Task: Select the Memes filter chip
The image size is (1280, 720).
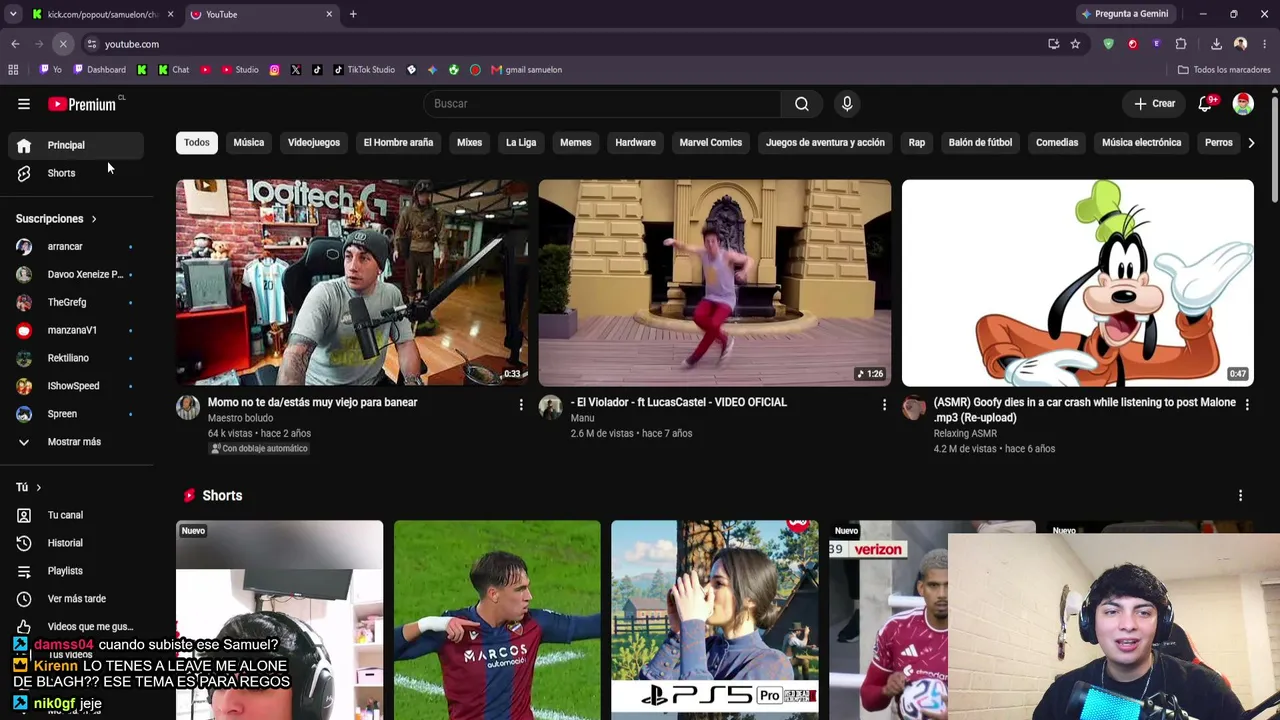Action: [x=576, y=143]
